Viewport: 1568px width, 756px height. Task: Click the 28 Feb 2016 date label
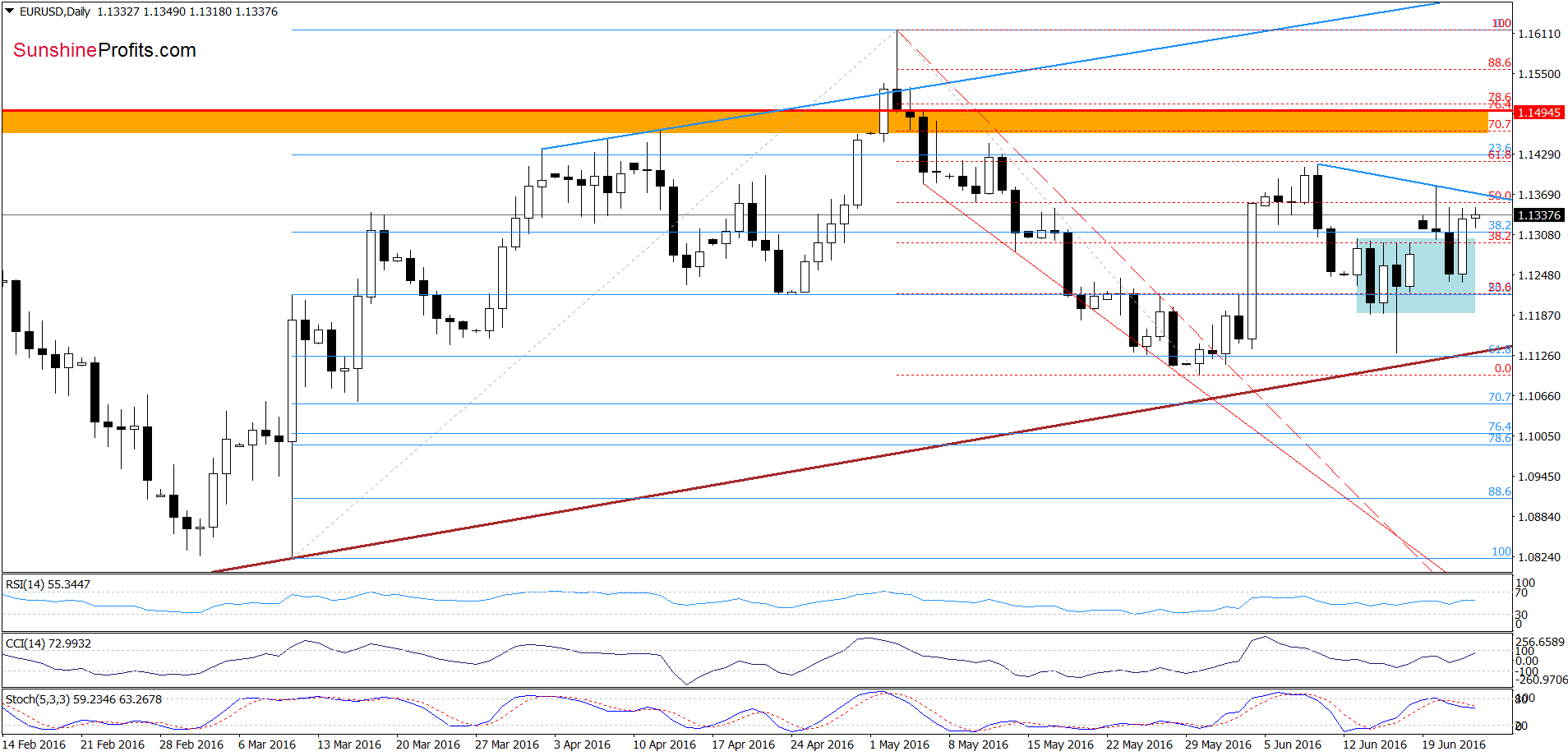191,744
